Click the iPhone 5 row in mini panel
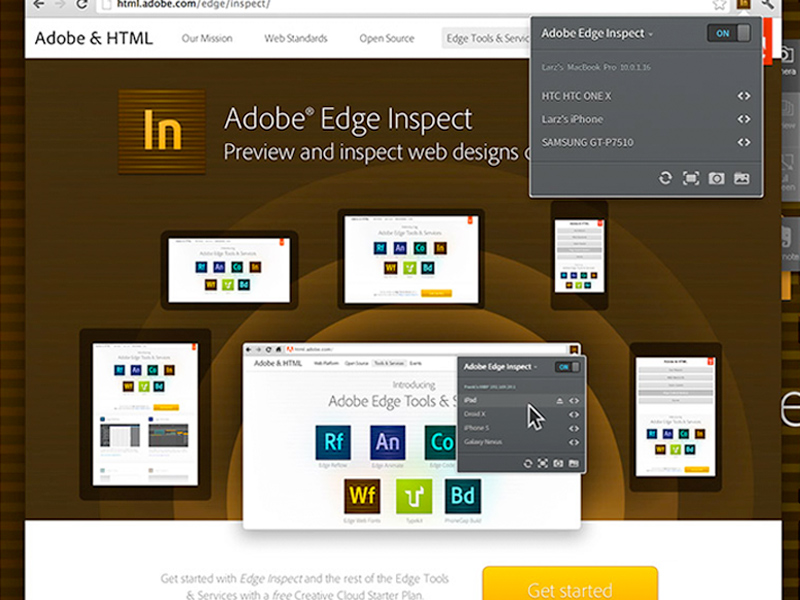800x600 pixels. pos(521,428)
